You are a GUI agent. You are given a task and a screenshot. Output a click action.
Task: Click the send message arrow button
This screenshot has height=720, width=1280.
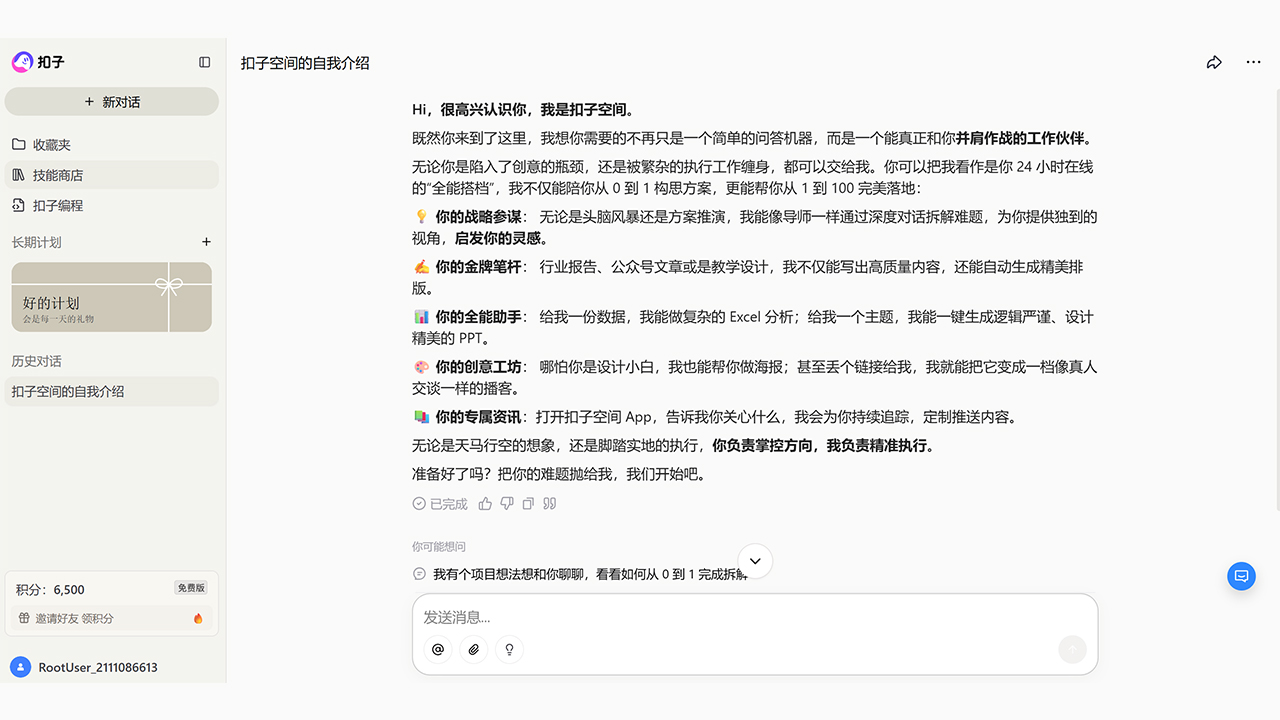coord(1072,650)
